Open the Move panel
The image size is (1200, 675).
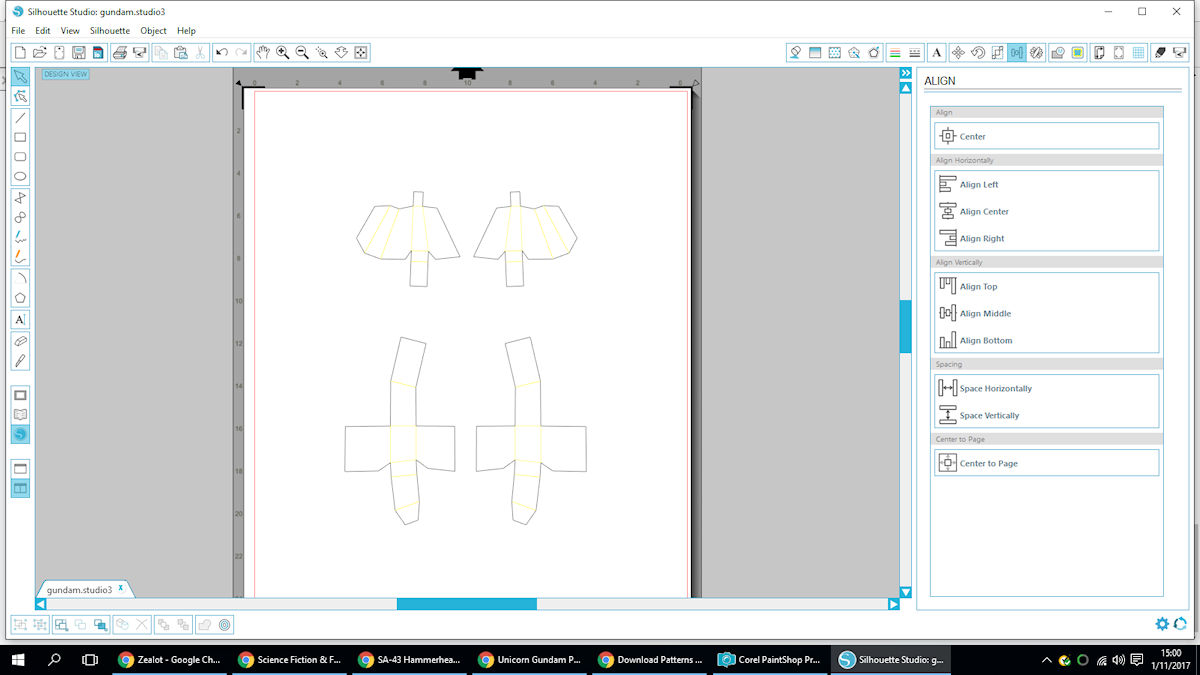[x=957, y=52]
